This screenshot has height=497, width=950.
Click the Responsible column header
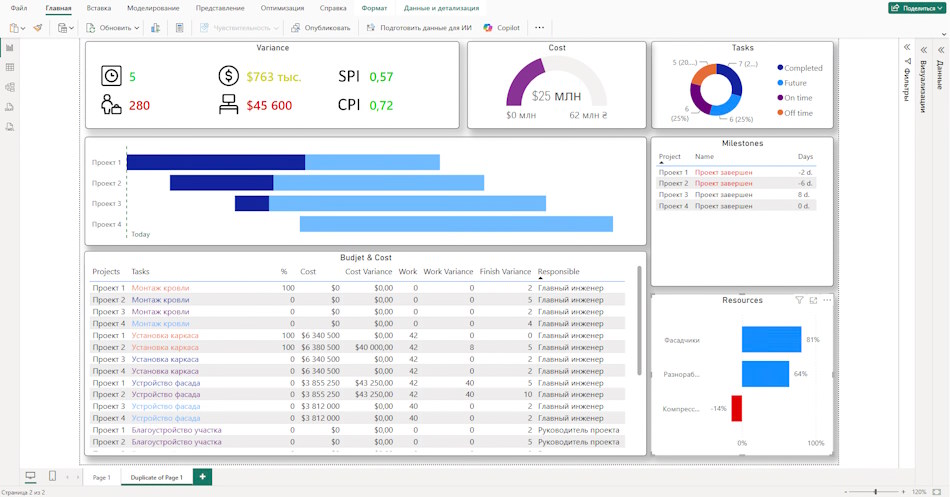click(559, 272)
